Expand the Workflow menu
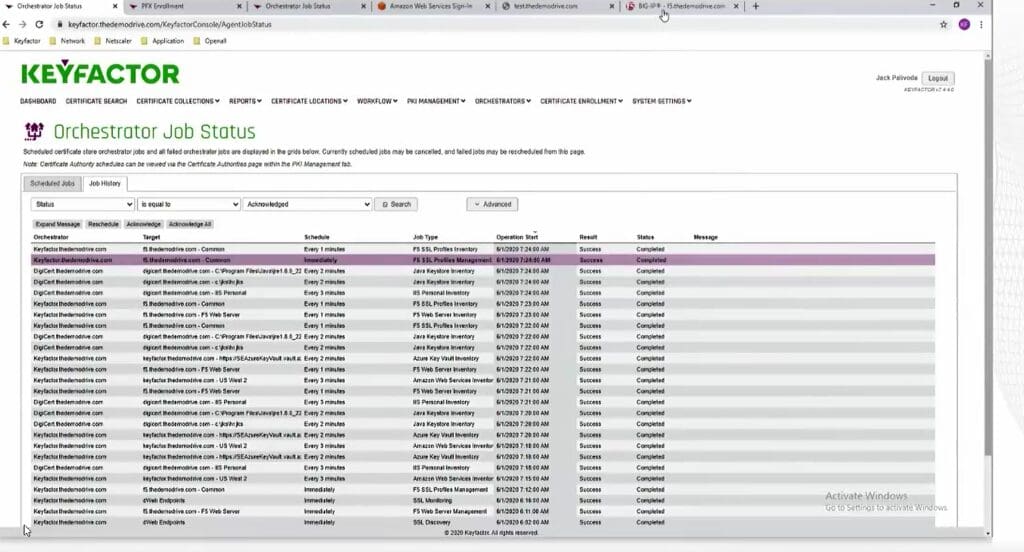The image size is (1024, 552). point(377,101)
